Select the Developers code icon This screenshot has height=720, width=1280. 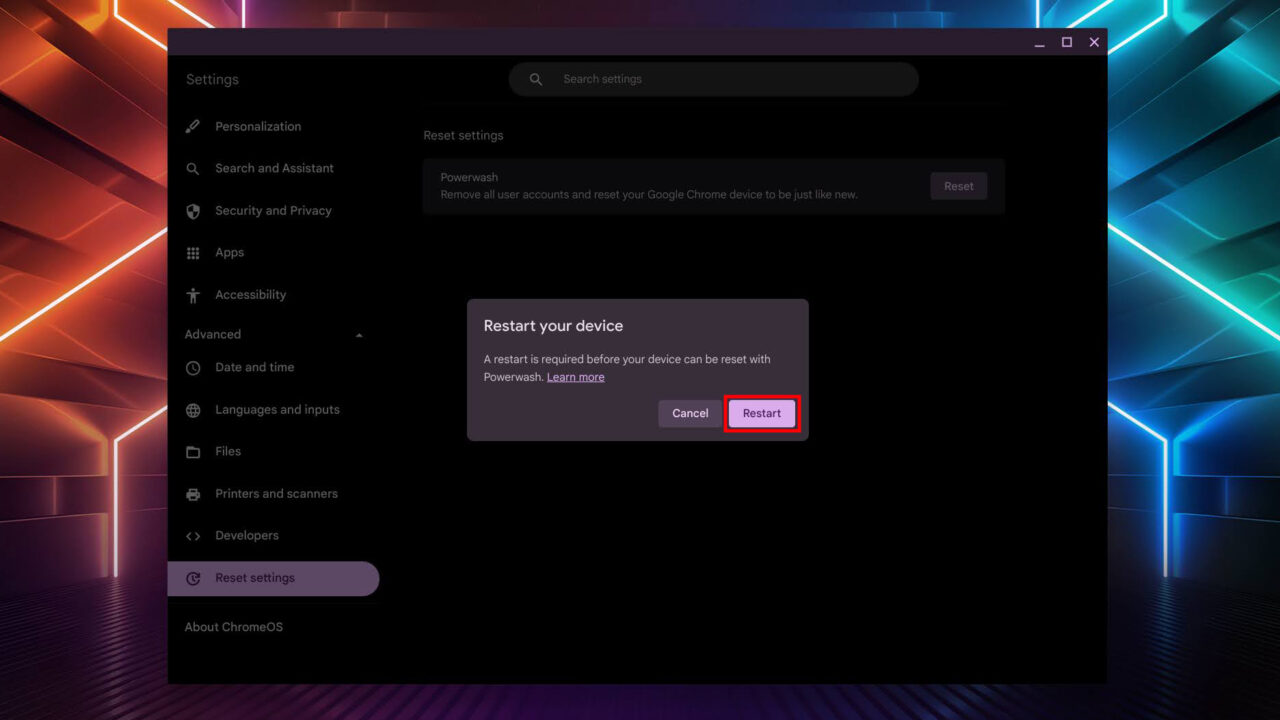tap(193, 535)
